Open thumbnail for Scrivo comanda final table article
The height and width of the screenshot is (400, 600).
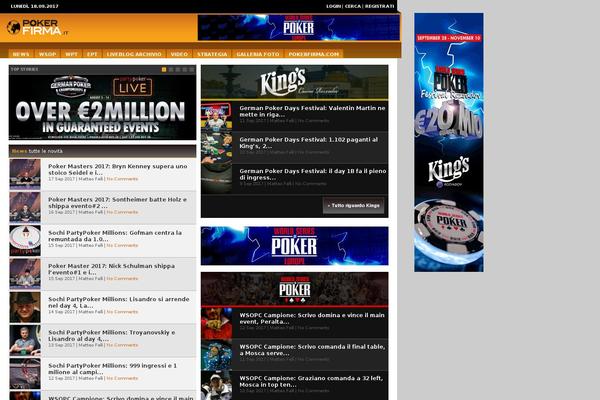tap(217, 355)
